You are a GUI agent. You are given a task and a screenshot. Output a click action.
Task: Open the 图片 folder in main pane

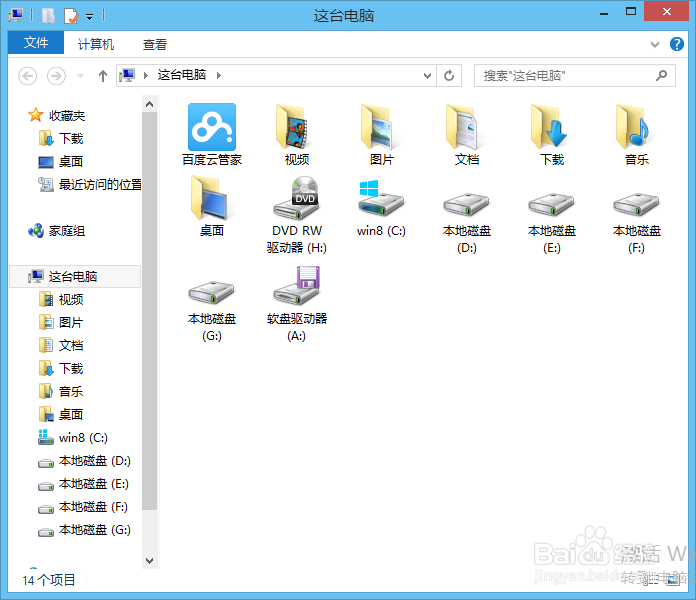click(x=381, y=134)
